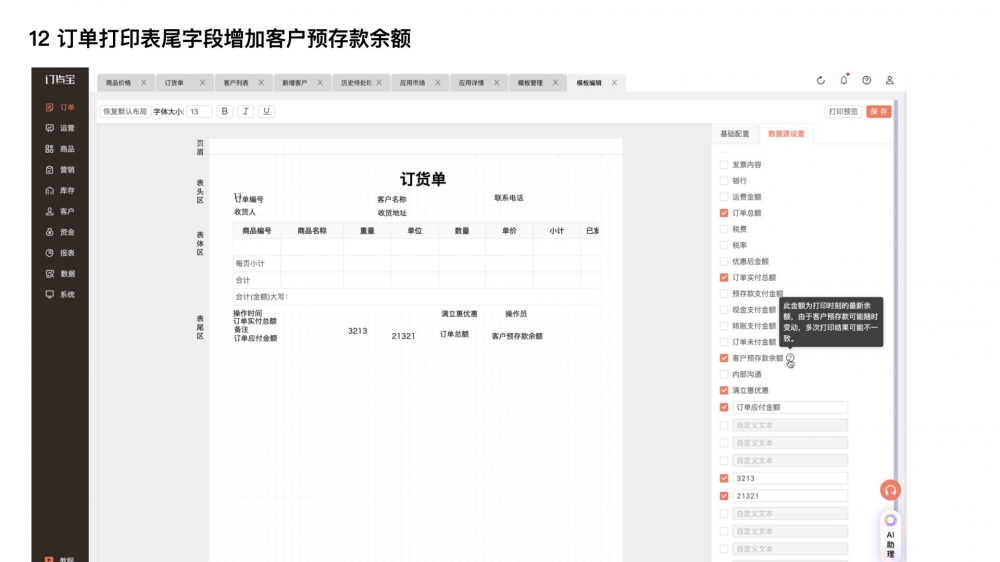This screenshot has height=562, width=1000.
Task: Uncheck the 3213 custom text checkbox
Action: pyautogui.click(x=724, y=478)
